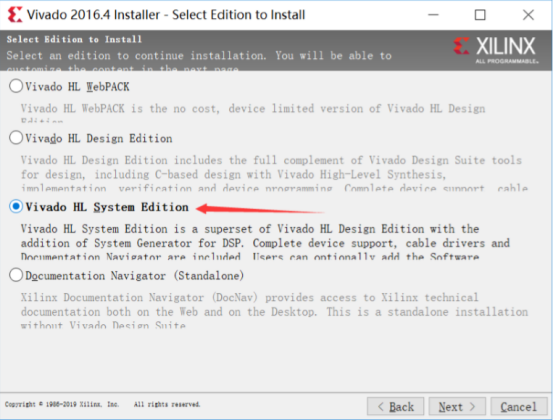Click the Design Edition description paragraph
The height and width of the screenshot is (420, 554).
tap(274, 174)
